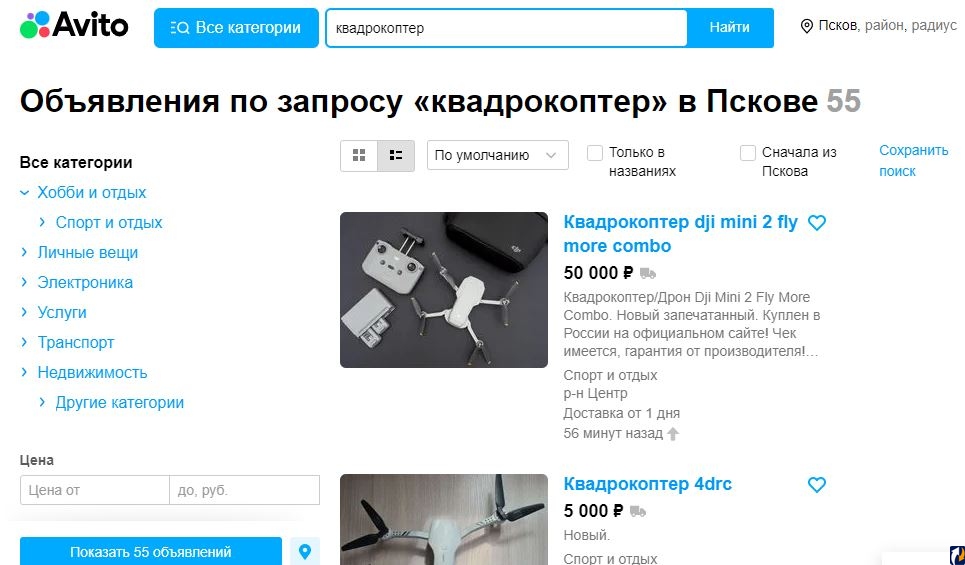
Task: Open Все категории menu
Action: 236,28
